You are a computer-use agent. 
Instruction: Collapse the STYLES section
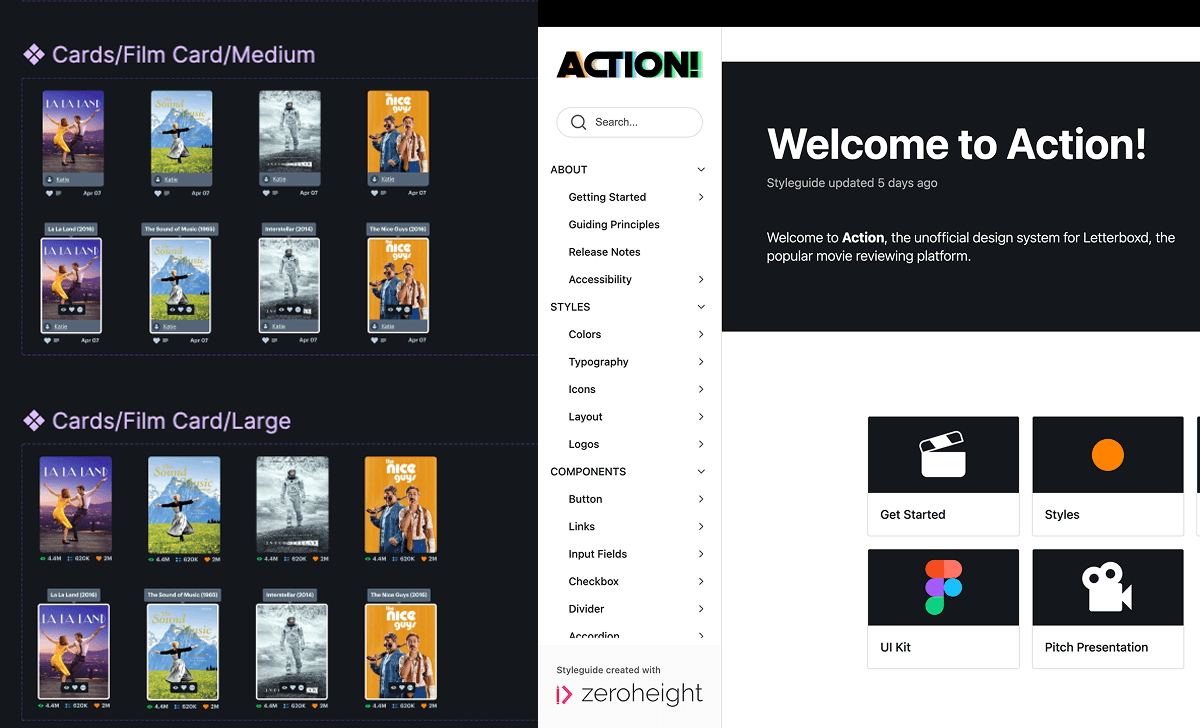(701, 307)
